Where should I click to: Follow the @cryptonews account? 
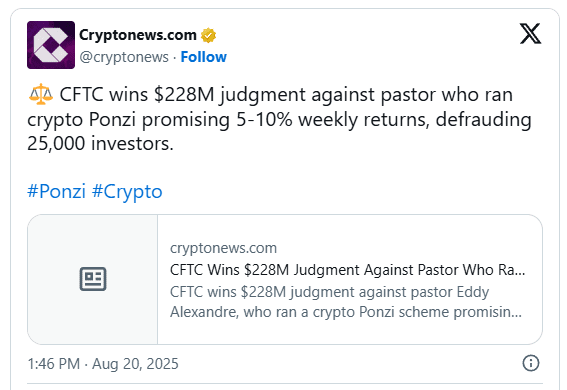coord(204,57)
